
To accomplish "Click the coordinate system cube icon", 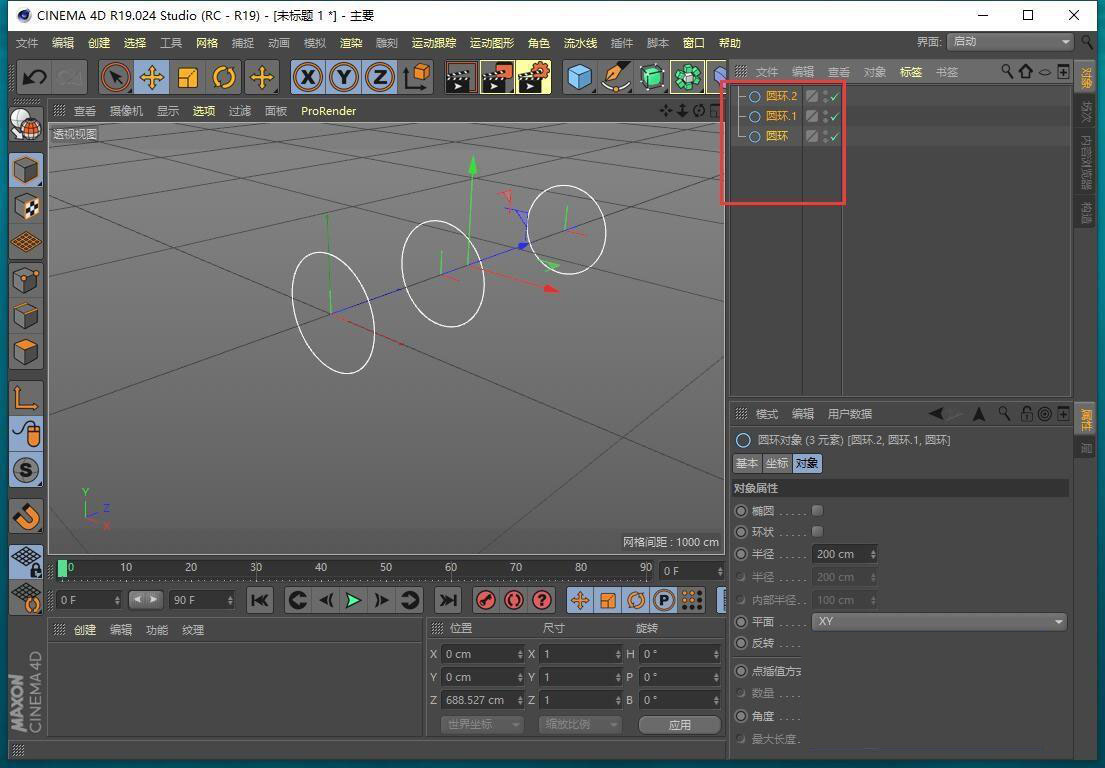I will tap(416, 77).
